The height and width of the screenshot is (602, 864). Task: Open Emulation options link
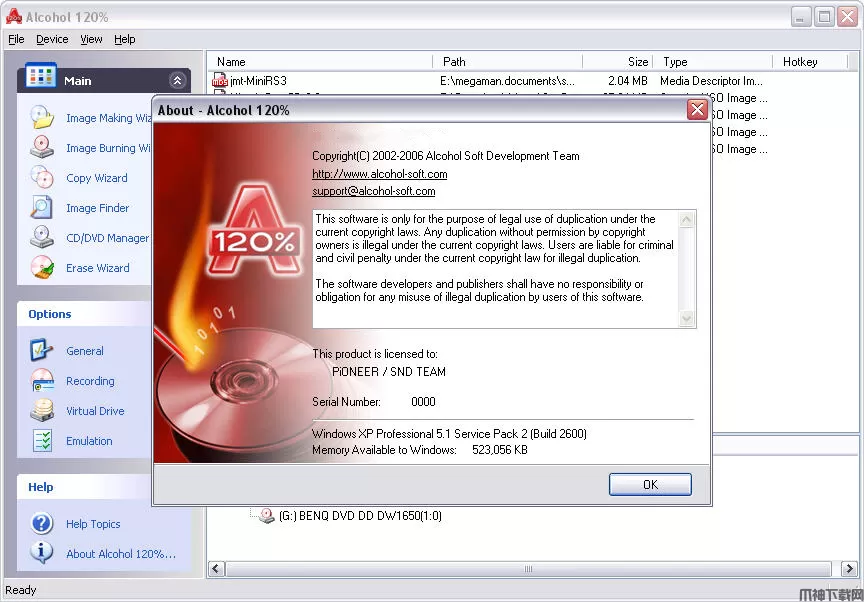(89, 441)
